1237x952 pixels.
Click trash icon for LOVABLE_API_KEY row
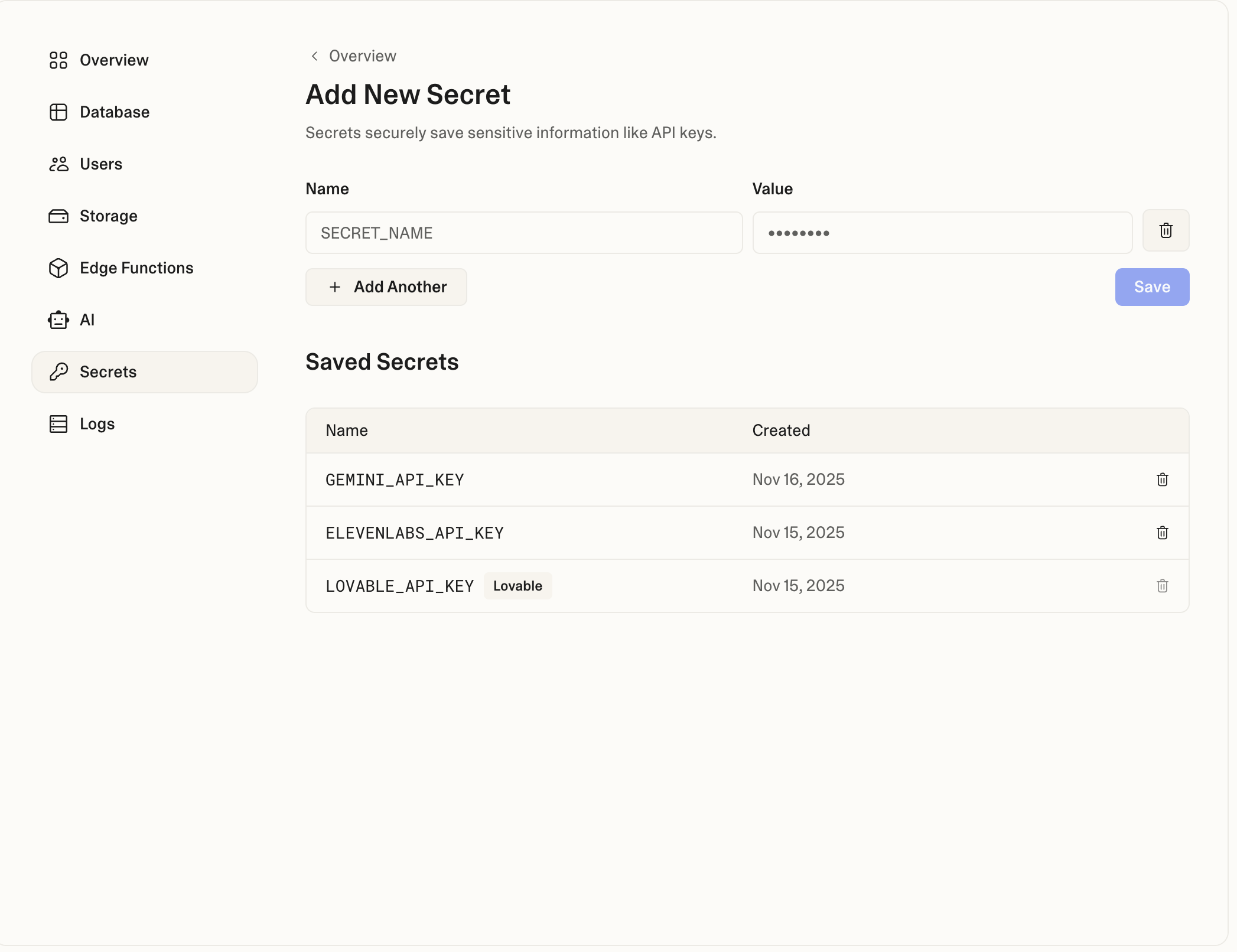click(x=1162, y=586)
